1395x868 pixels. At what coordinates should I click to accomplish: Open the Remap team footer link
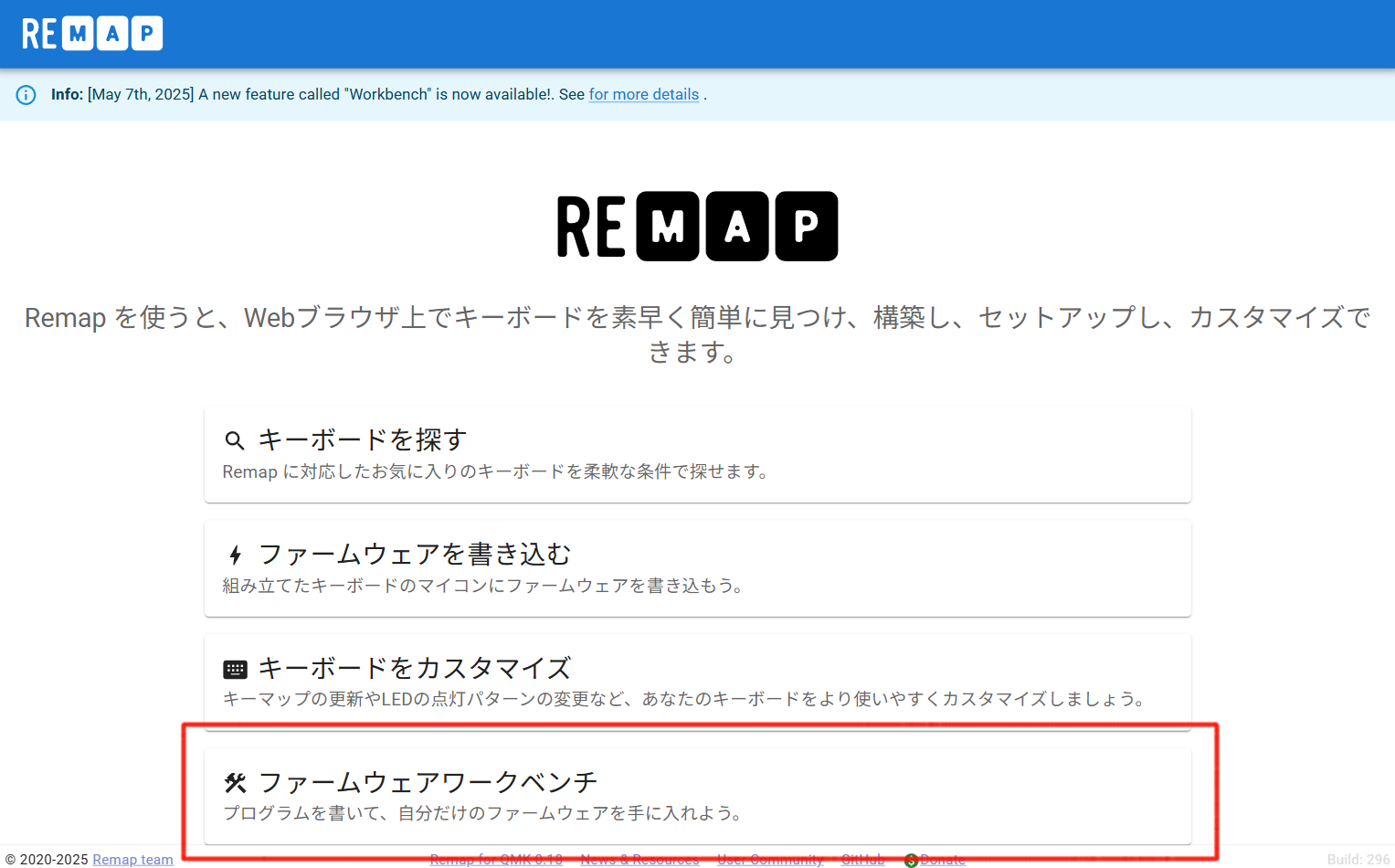tap(132, 860)
